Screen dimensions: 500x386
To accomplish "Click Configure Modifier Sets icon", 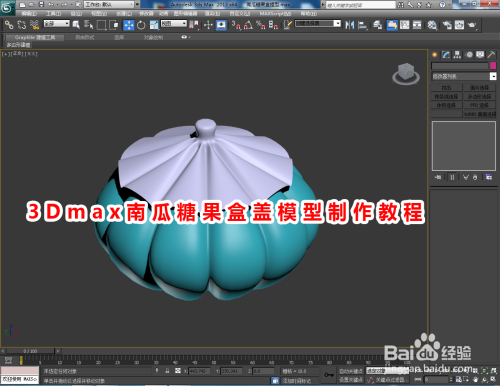I will click(x=489, y=177).
